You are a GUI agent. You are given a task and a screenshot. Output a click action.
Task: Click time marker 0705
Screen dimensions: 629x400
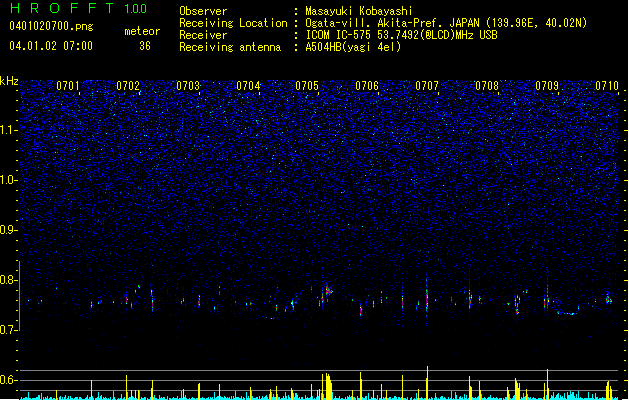307,86
